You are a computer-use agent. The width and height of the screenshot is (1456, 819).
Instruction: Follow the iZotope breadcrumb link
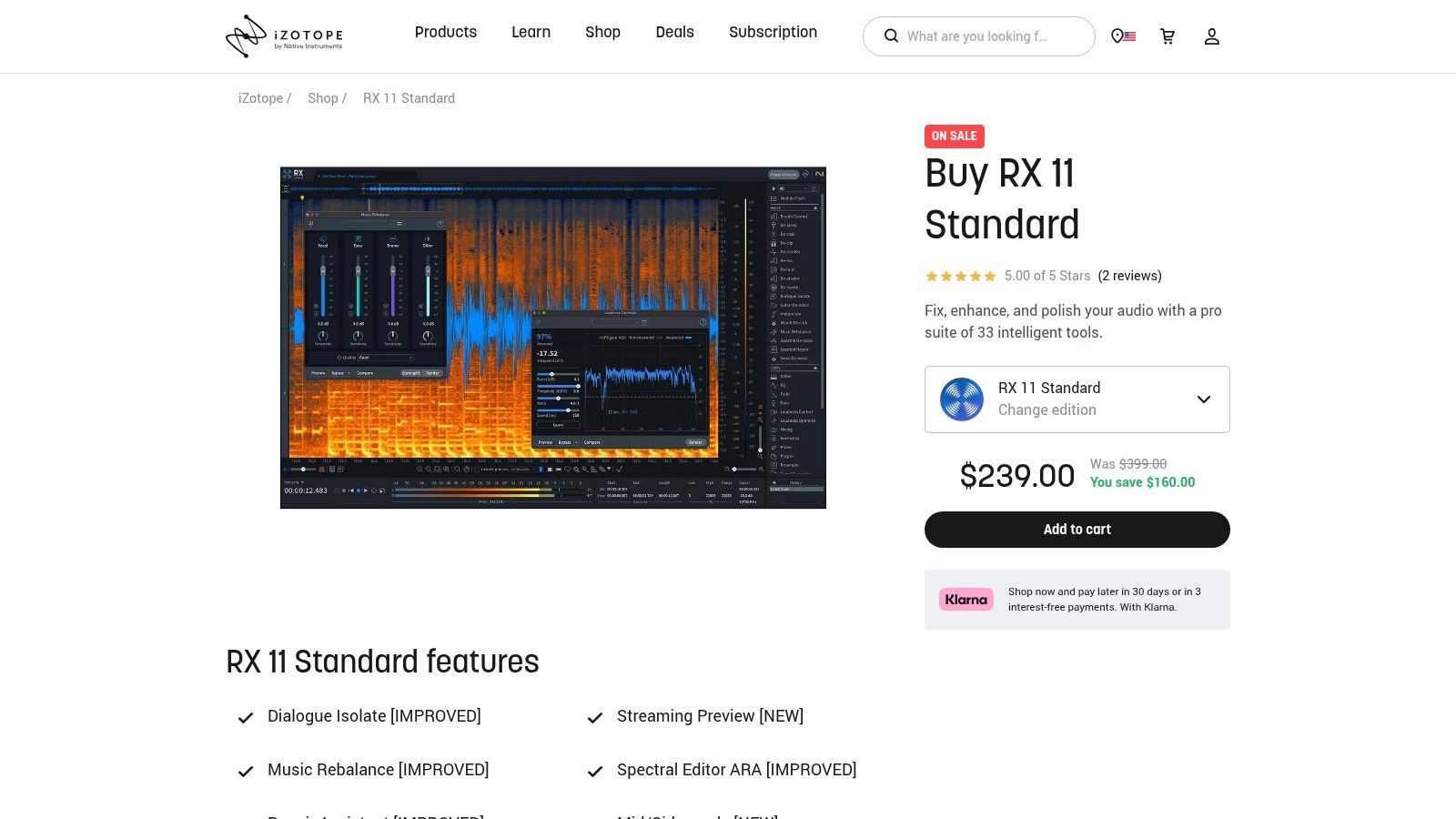point(260,98)
